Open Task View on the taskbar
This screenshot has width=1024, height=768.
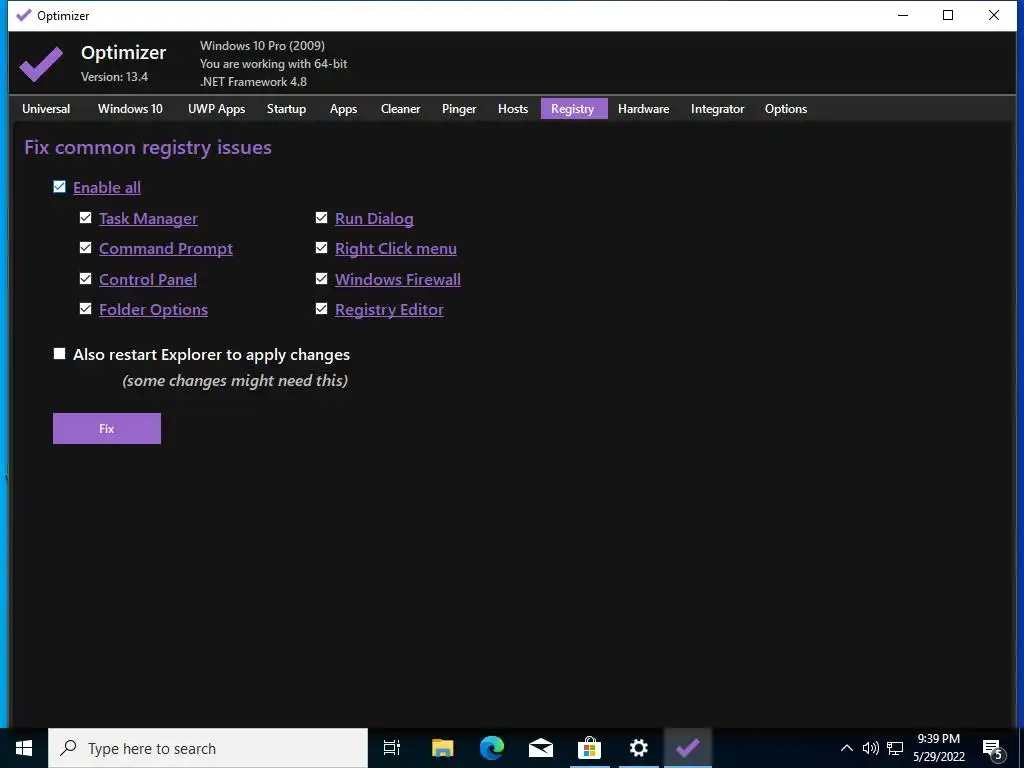[392, 748]
